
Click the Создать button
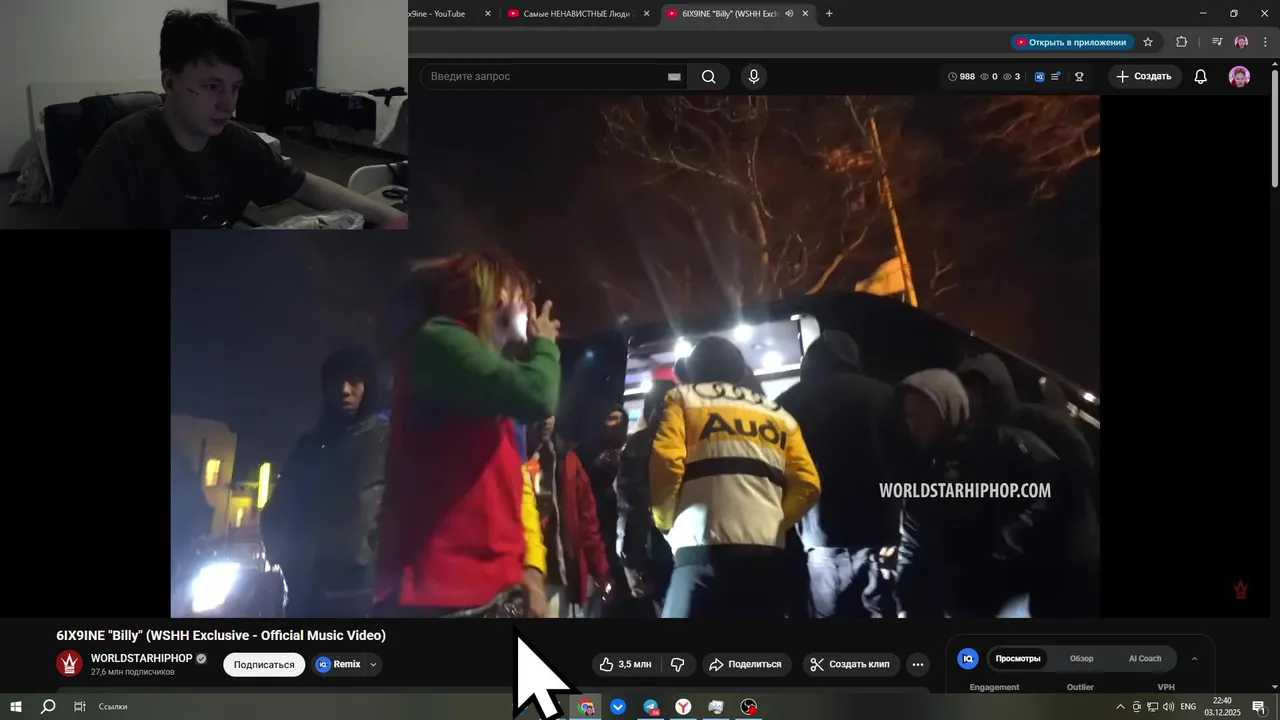(x=1144, y=77)
